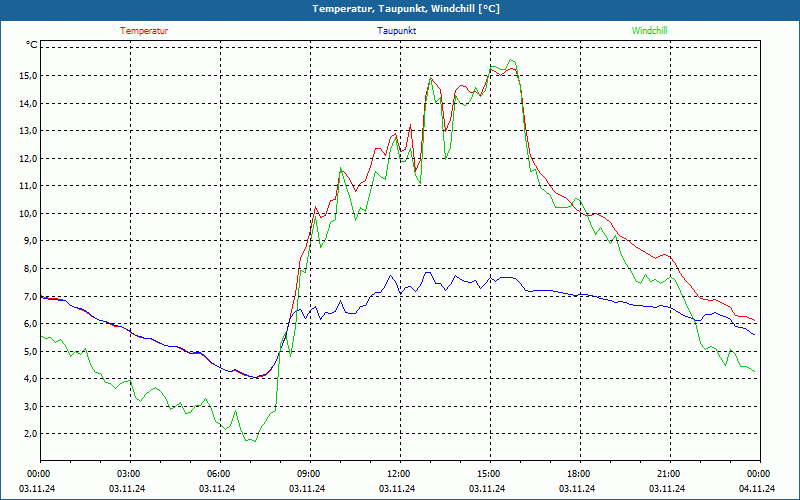Click the 14,0 y-axis value
The image size is (800, 500).
(x=29, y=103)
